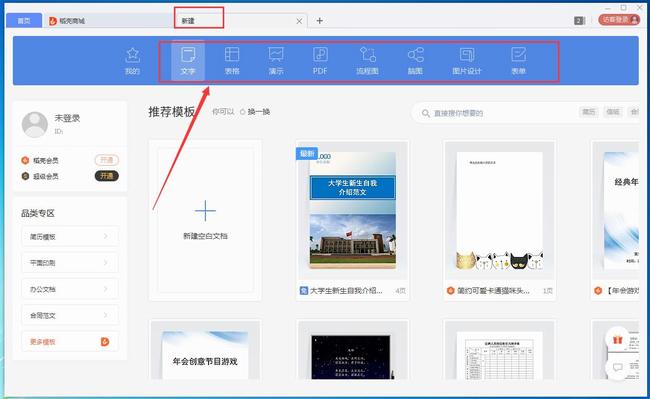Create a blank document via 新建空白文档
650x399 pixels.
click(x=205, y=220)
